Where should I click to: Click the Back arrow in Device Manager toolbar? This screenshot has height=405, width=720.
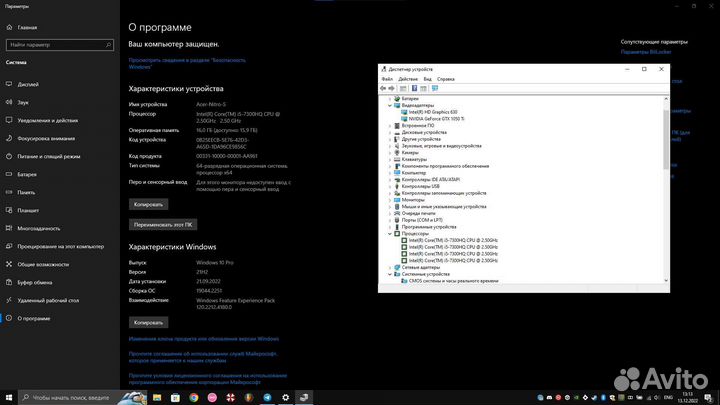pyautogui.click(x=383, y=88)
